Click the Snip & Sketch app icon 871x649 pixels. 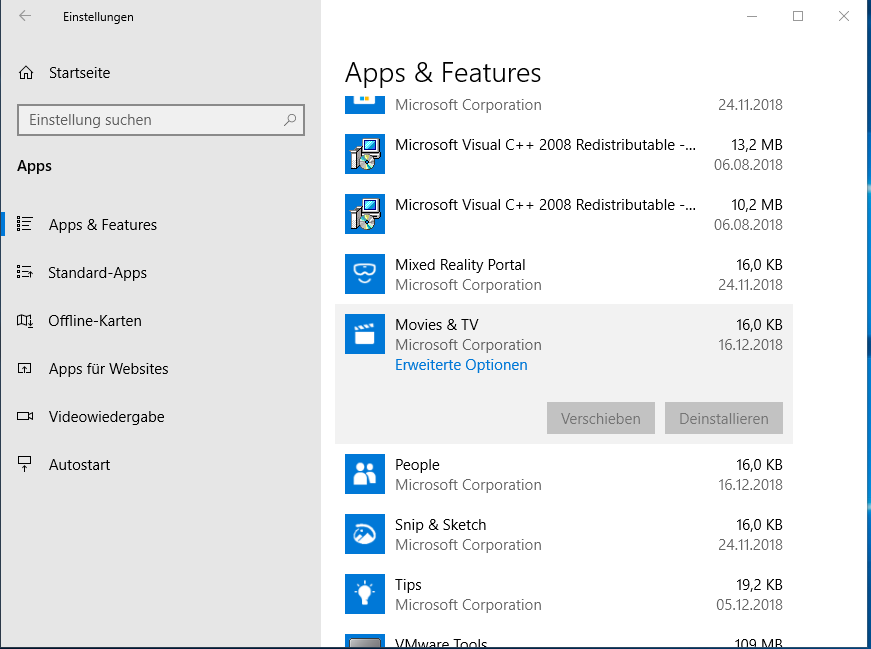pyautogui.click(x=364, y=534)
